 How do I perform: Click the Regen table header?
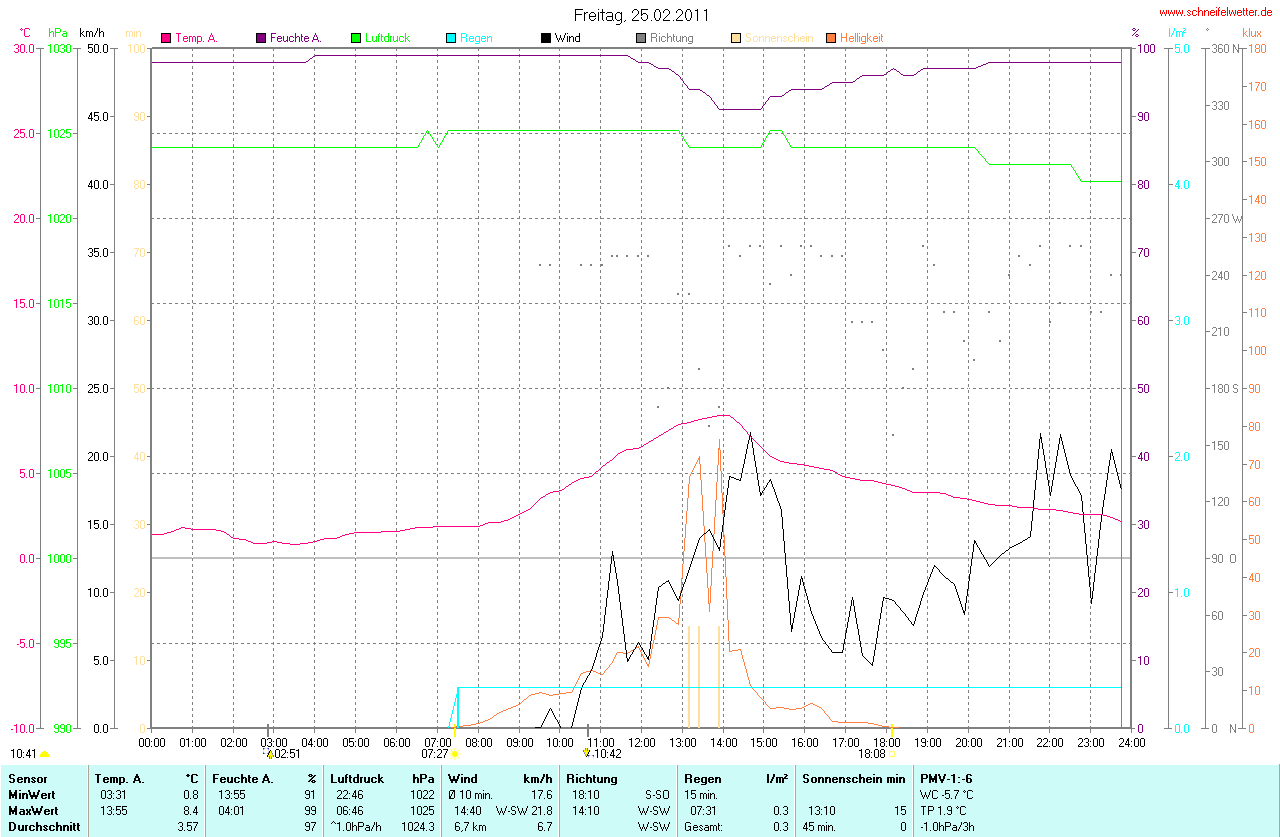click(702, 778)
